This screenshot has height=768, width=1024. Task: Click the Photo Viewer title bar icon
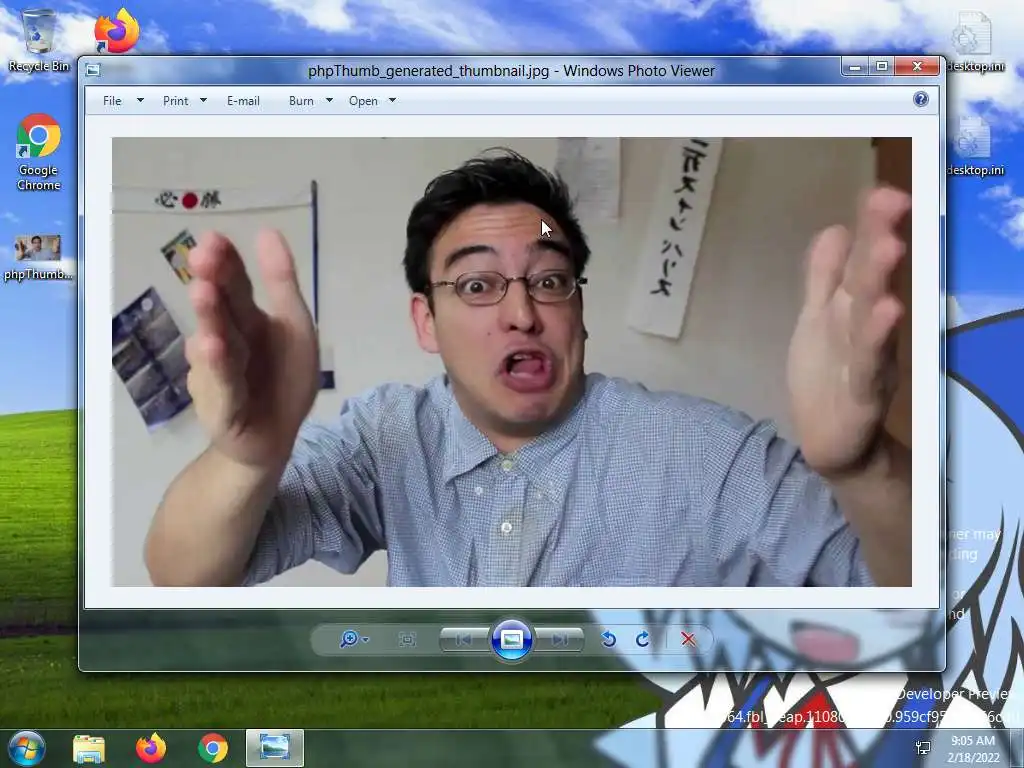pyautogui.click(x=93, y=70)
